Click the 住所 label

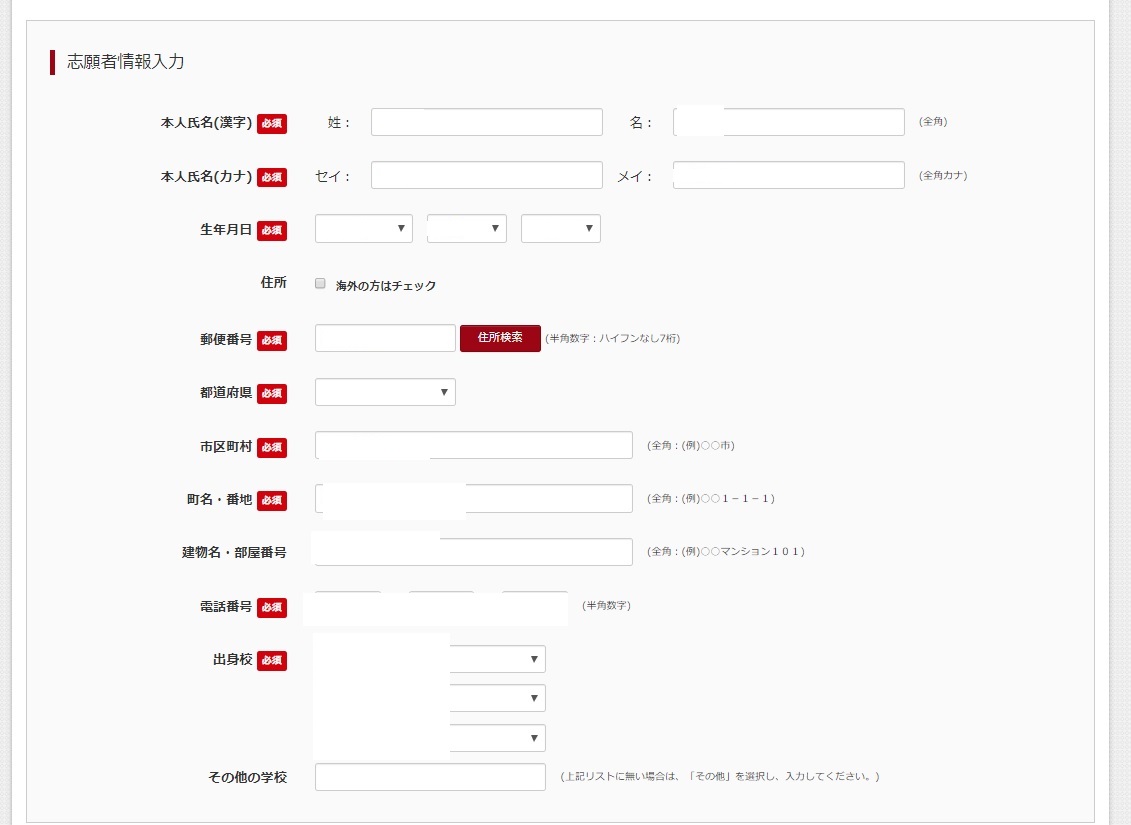(273, 283)
